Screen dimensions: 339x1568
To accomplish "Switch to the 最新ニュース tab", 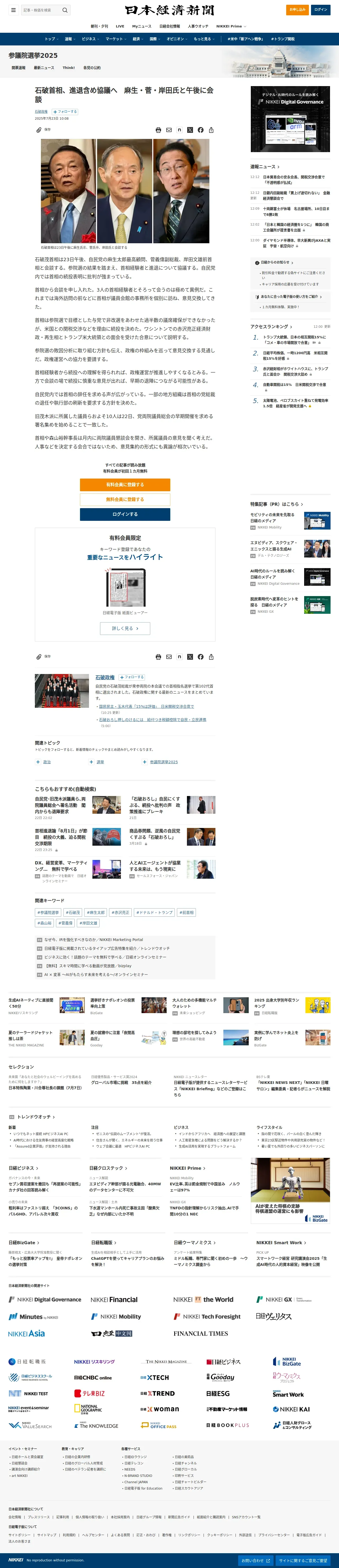I will click(x=44, y=68).
